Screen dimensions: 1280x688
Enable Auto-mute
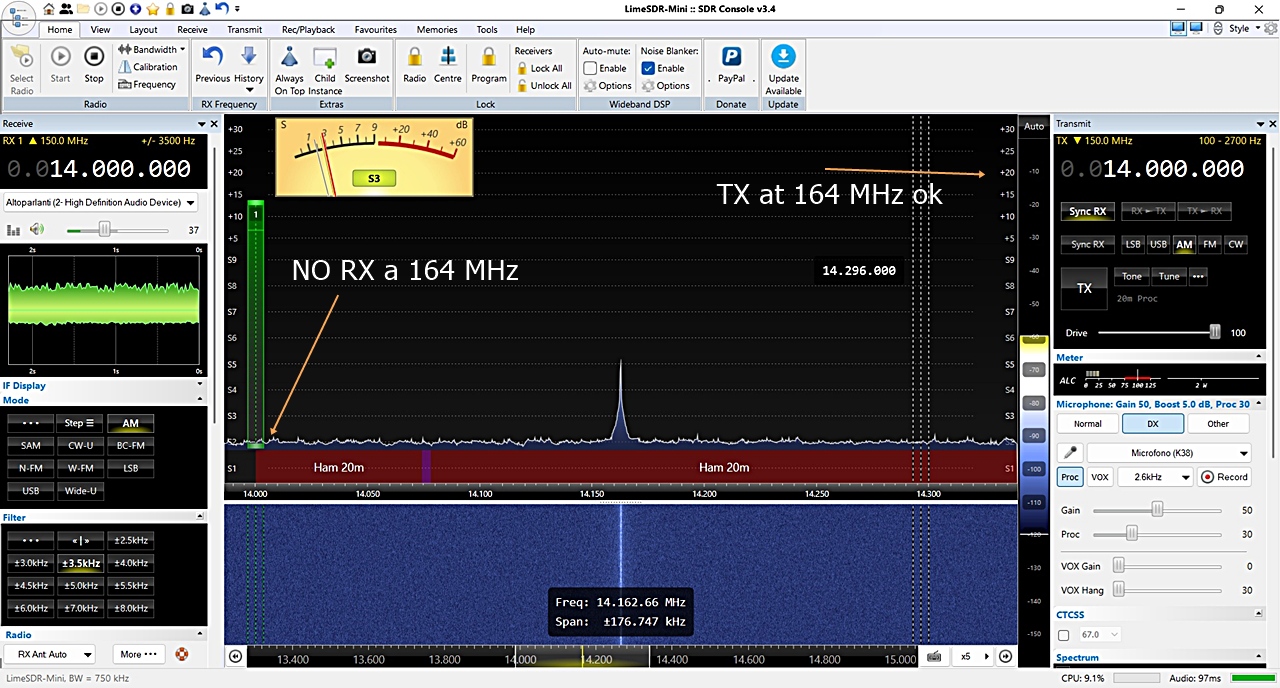pyautogui.click(x=590, y=68)
